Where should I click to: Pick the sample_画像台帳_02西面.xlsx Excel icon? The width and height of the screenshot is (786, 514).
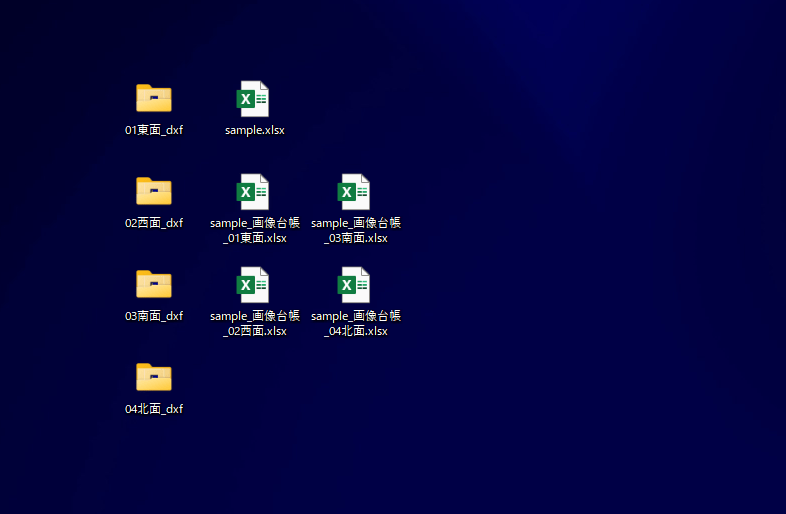pyautogui.click(x=254, y=285)
